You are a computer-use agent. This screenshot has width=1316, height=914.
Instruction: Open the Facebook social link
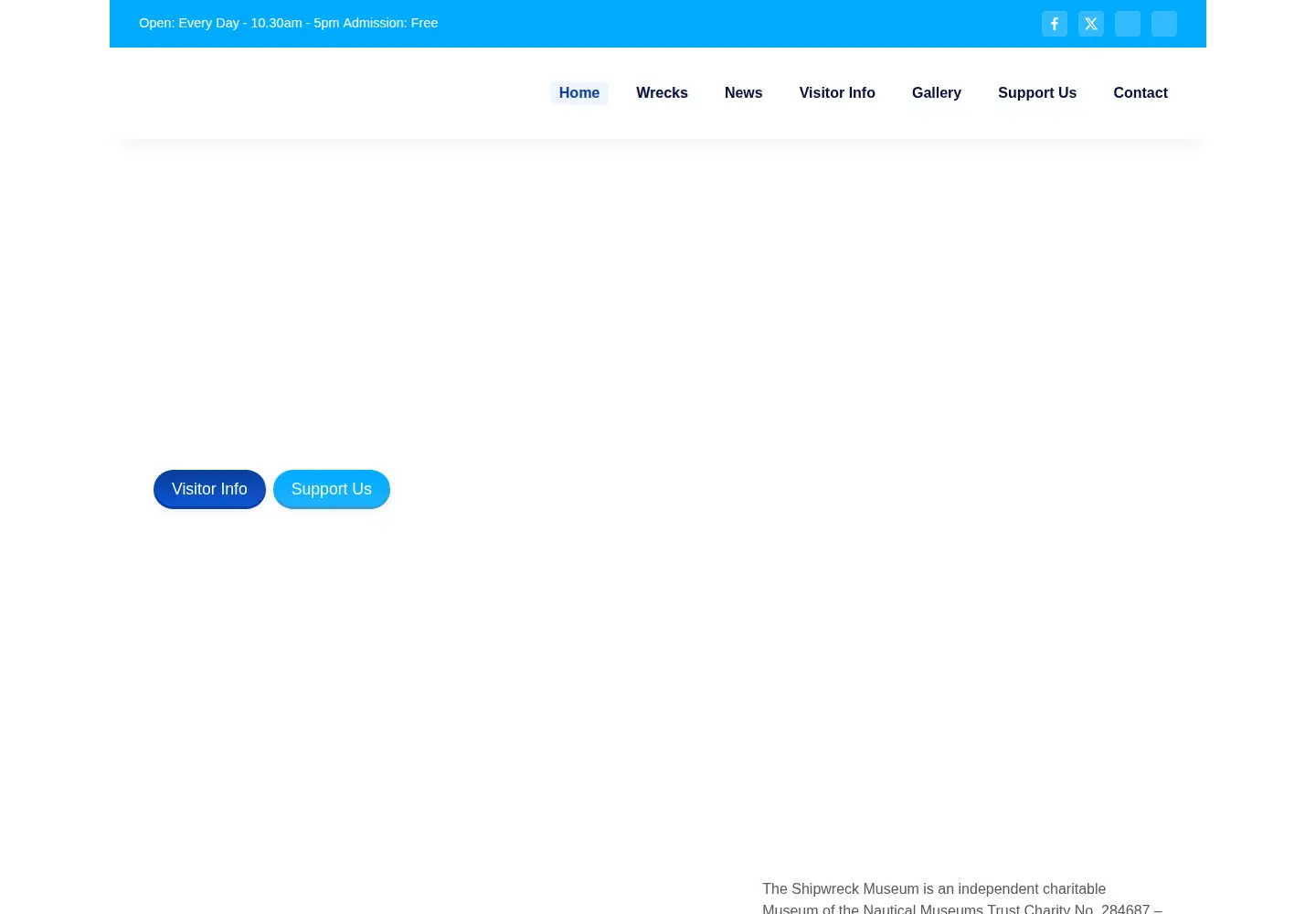click(x=1054, y=24)
